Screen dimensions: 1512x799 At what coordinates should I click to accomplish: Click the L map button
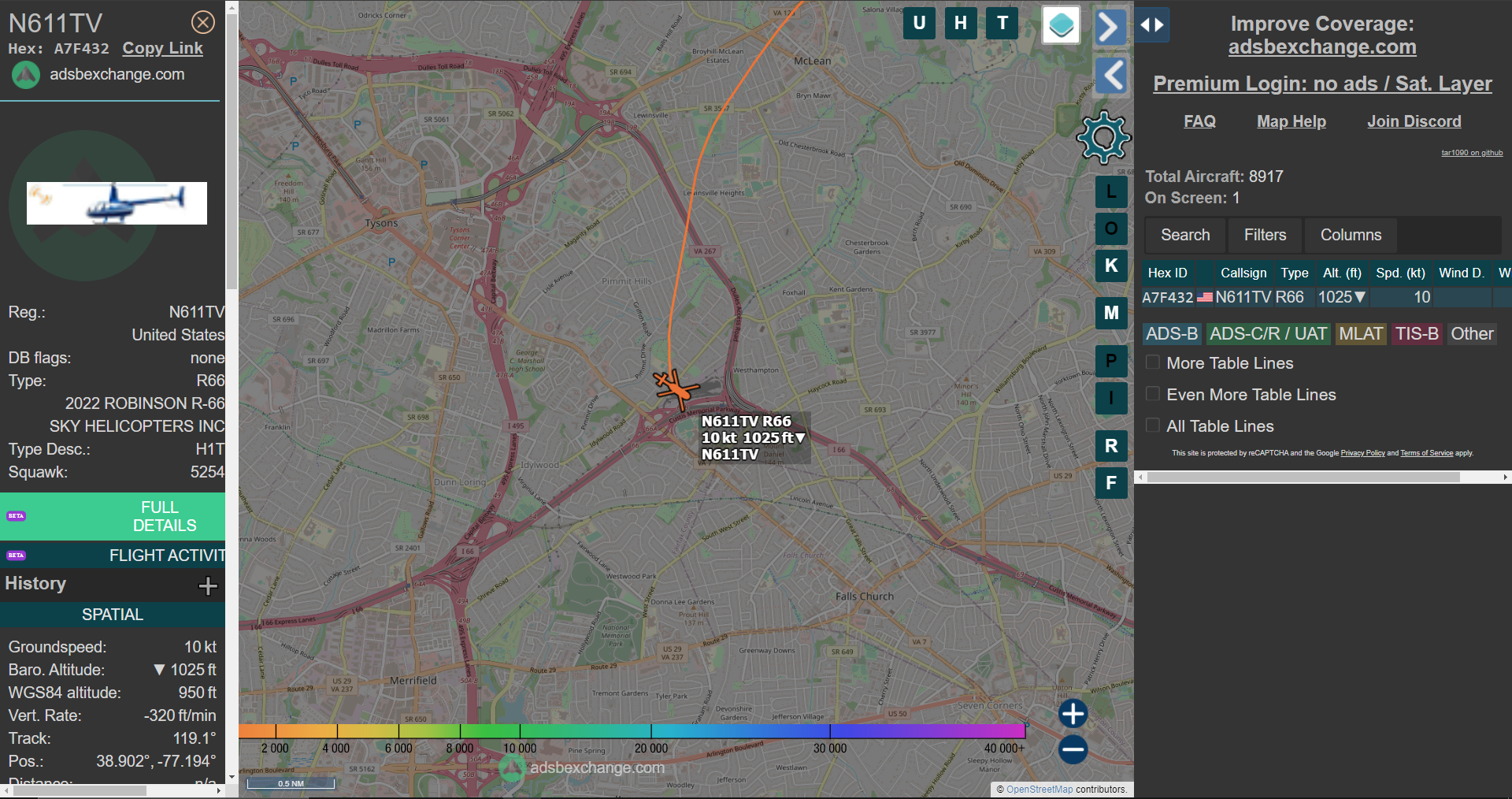[x=1111, y=191]
